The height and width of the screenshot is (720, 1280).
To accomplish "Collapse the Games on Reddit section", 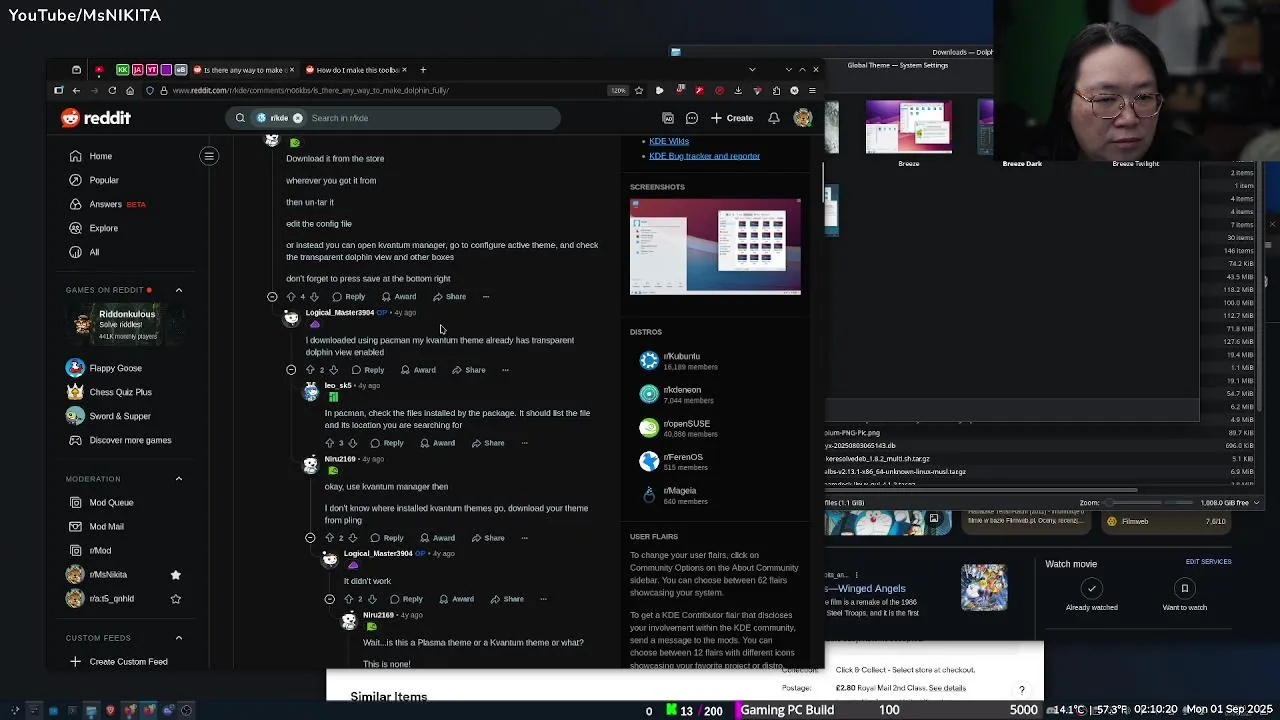I will click(179, 290).
